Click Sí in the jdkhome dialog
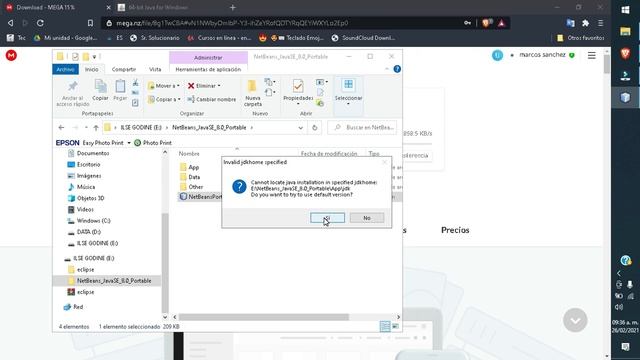This screenshot has width=640, height=360. (x=327, y=218)
